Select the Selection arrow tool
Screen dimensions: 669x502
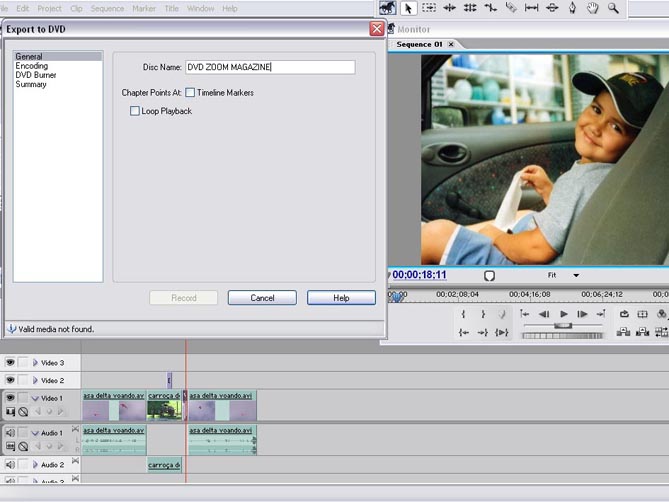[x=408, y=8]
